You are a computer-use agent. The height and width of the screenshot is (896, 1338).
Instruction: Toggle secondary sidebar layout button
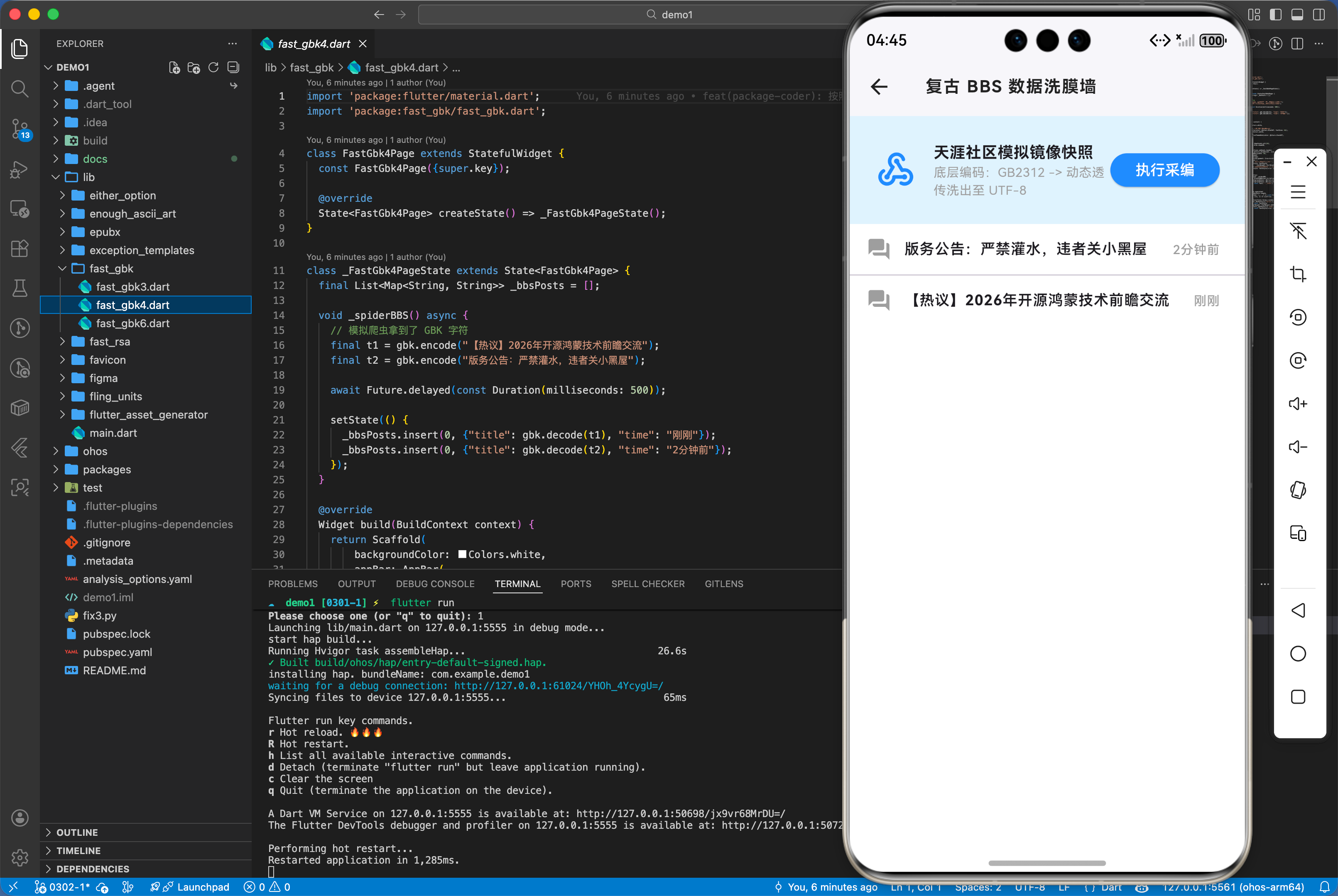pos(1318,14)
